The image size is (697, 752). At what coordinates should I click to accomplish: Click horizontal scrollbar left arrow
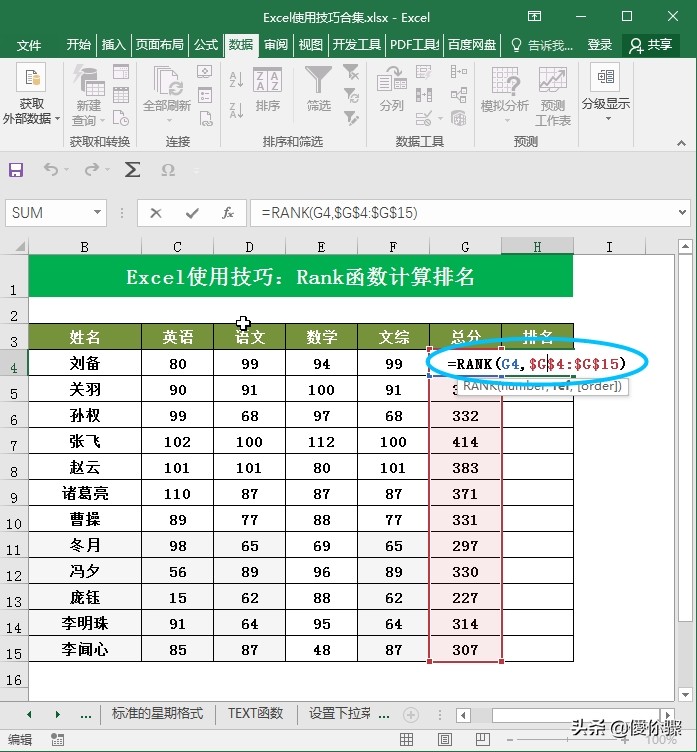[x=463, y=716]
